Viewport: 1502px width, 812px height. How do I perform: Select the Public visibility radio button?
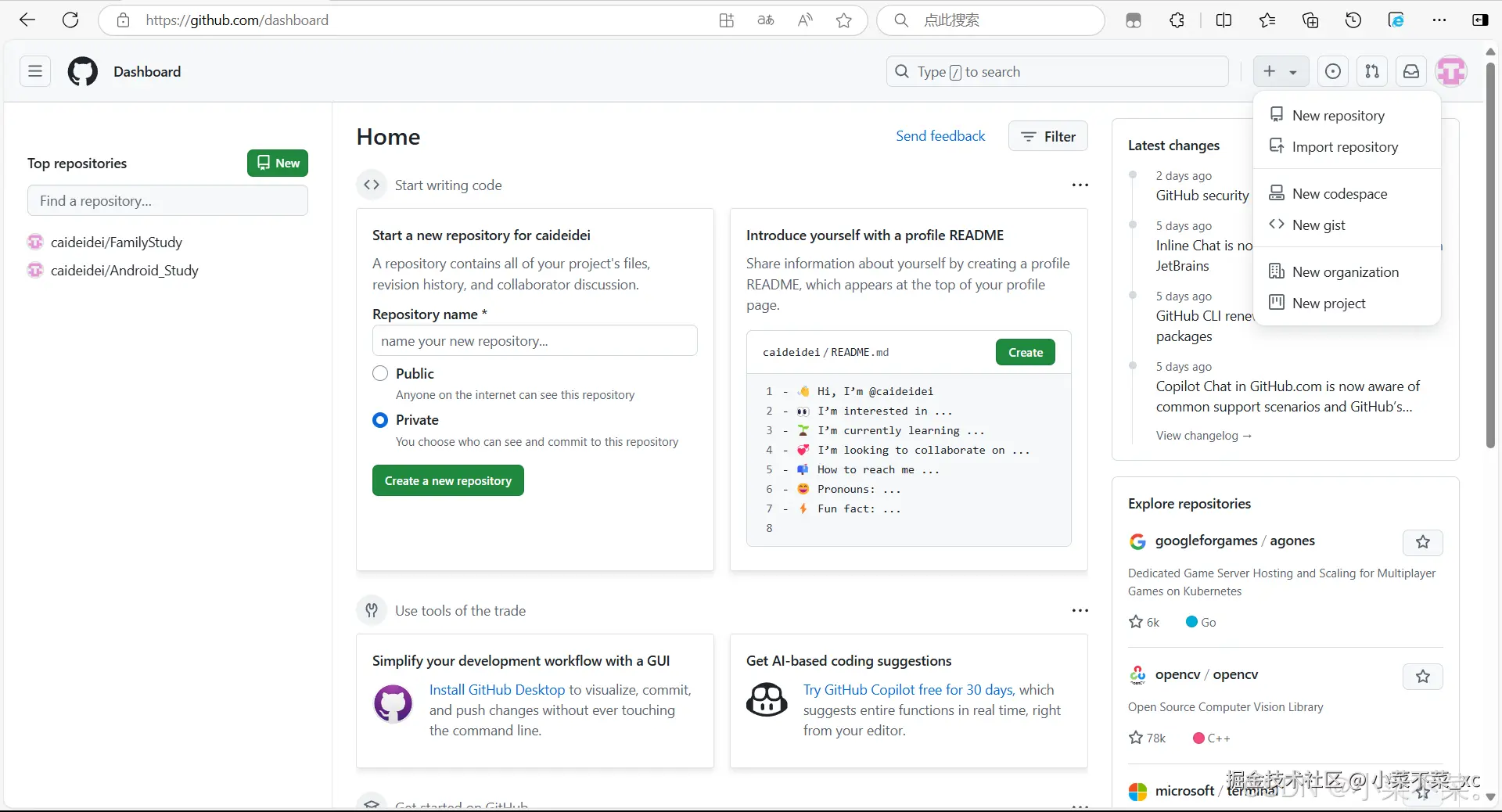(380, 373)
